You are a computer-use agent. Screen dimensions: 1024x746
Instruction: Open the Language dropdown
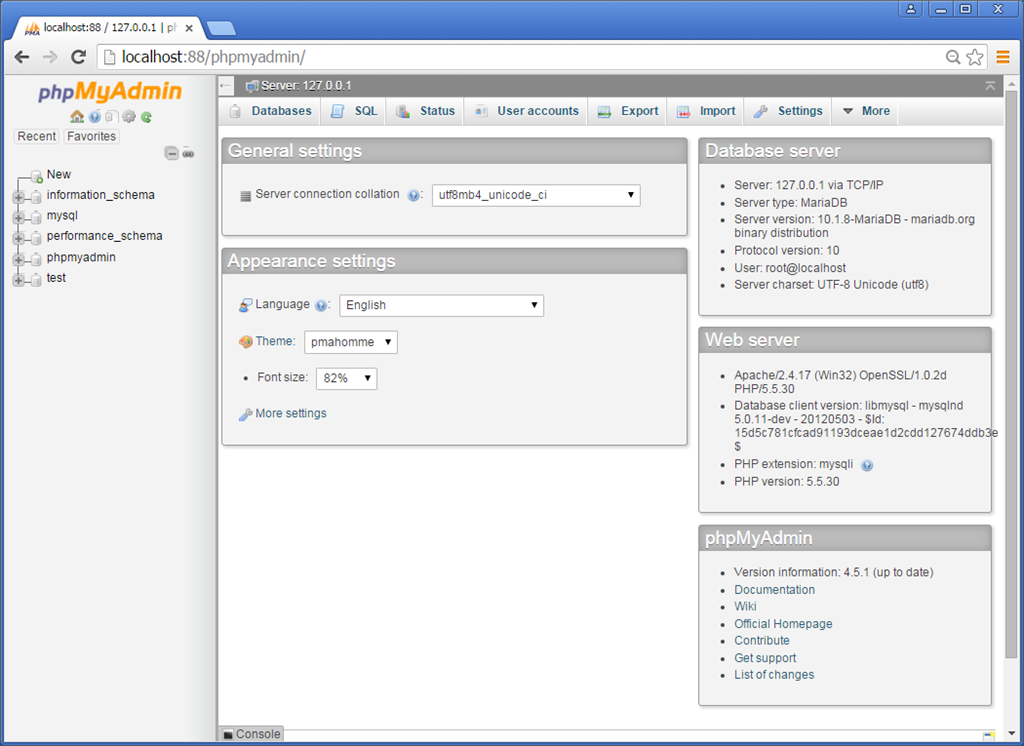(x=441, y=305)
